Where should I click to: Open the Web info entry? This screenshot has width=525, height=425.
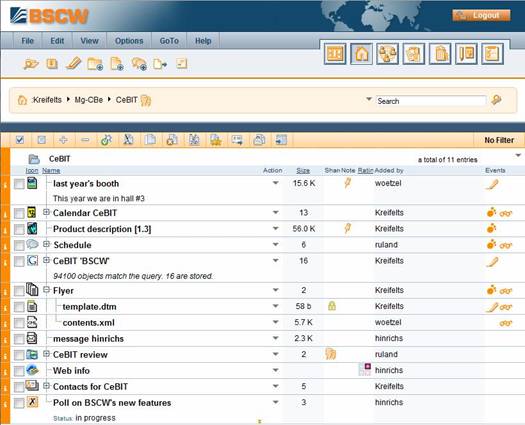click(71, 371)
